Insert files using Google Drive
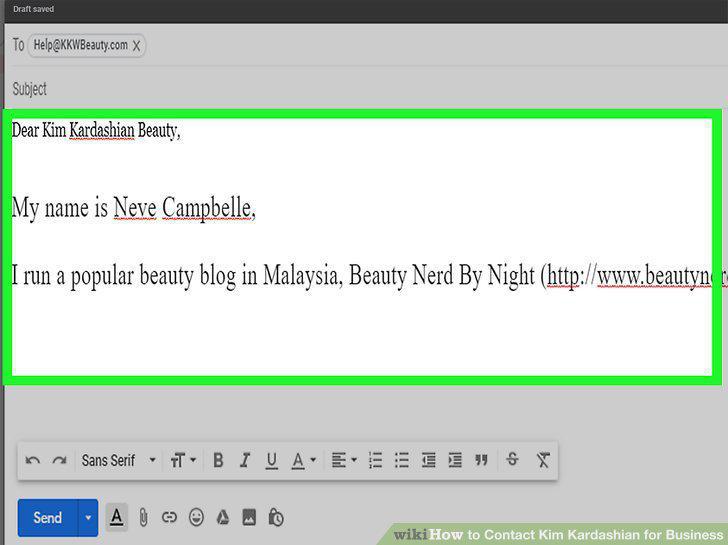This screenshot has height=545, width=728. (223, 517)
